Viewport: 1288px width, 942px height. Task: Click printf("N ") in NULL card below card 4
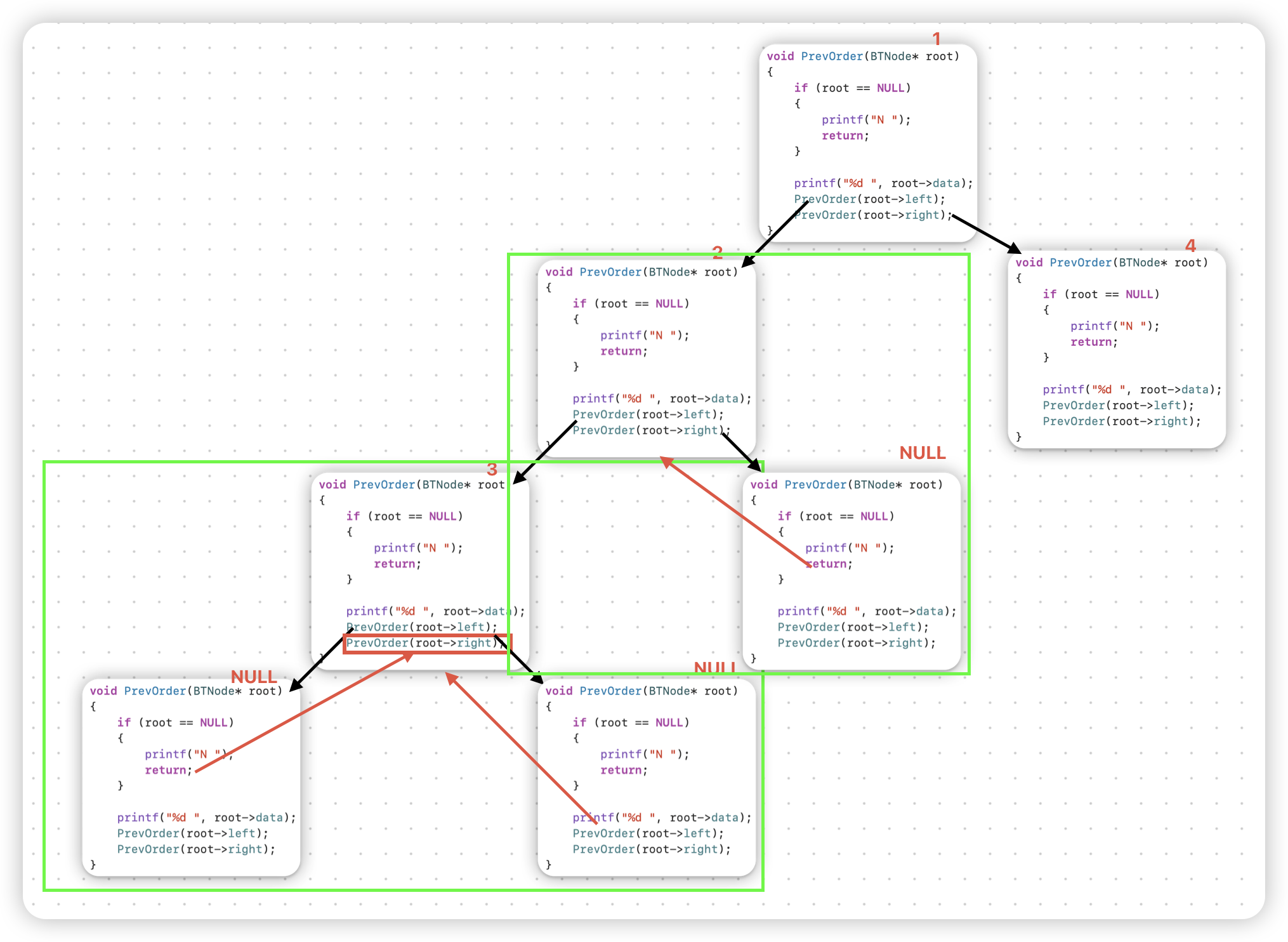850,548
